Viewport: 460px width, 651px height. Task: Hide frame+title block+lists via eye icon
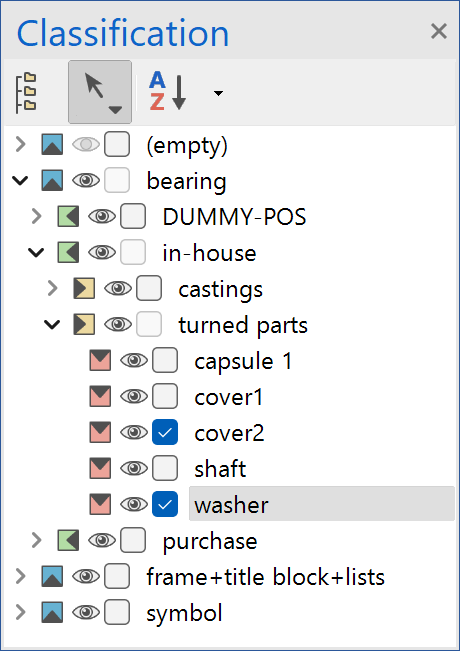[x=86, y=576]
